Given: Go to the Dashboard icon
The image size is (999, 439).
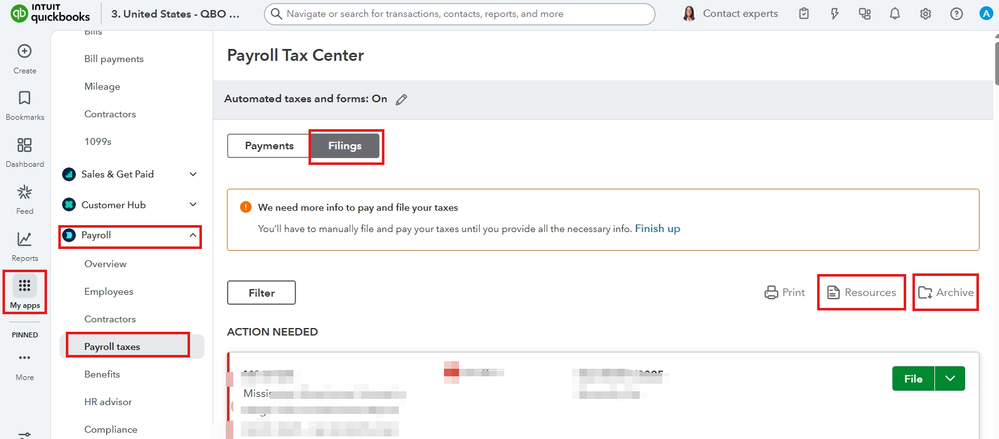Looking at the screenshot, I should point(24,145).
